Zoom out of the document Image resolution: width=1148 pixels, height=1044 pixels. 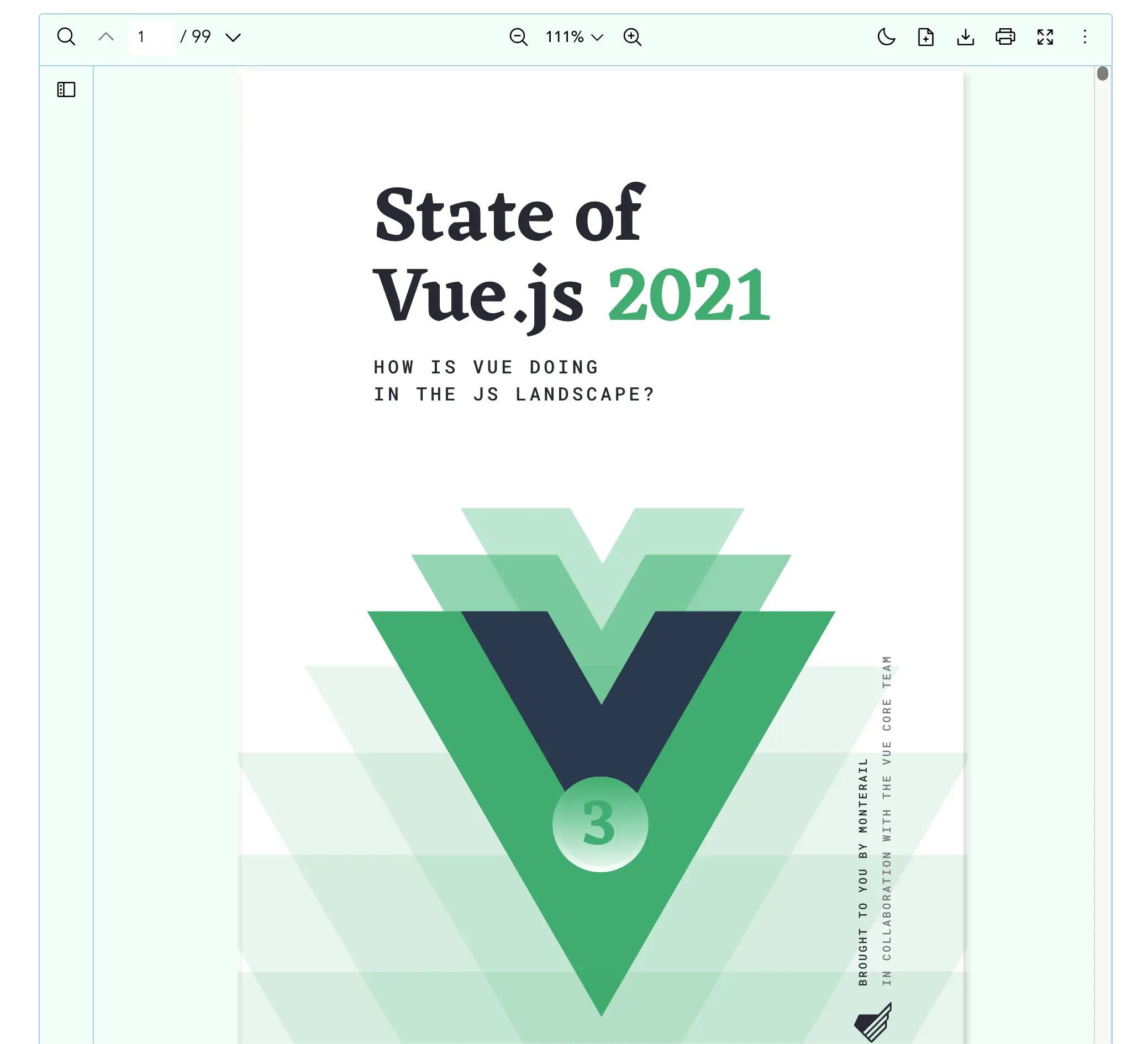point(518,37)
